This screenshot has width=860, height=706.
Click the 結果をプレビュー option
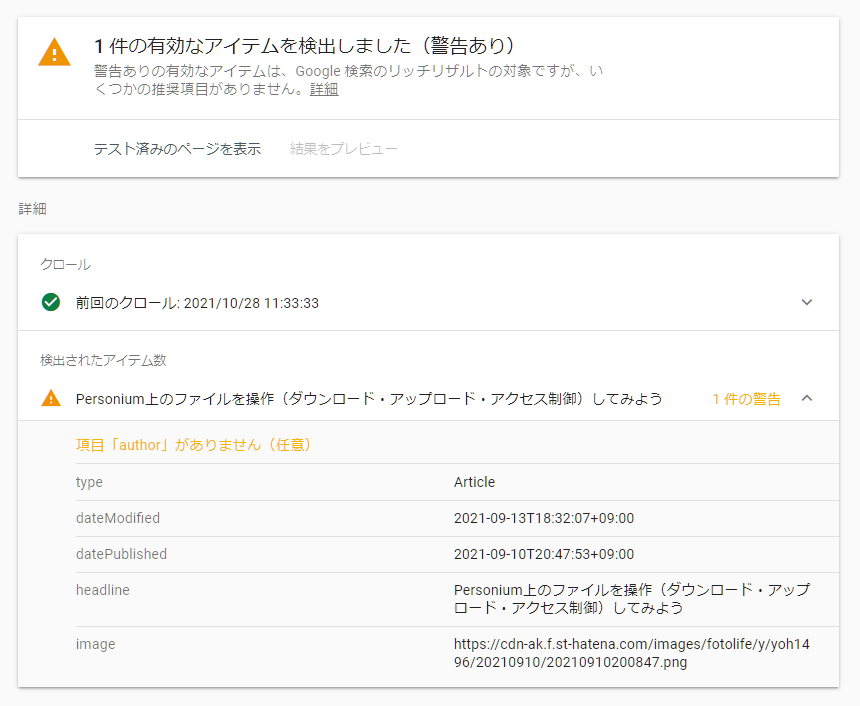coord(340,148)
